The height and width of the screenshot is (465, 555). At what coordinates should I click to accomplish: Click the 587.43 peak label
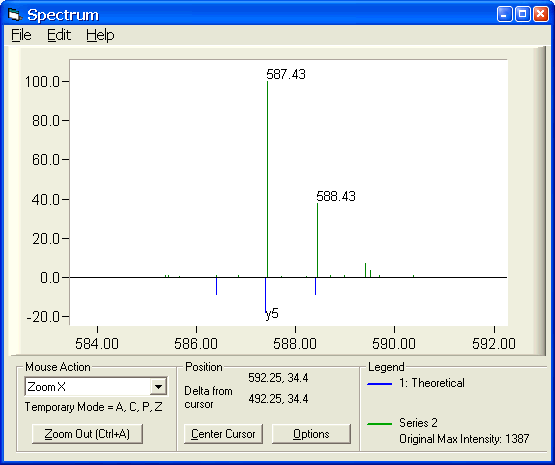(286, 74)
